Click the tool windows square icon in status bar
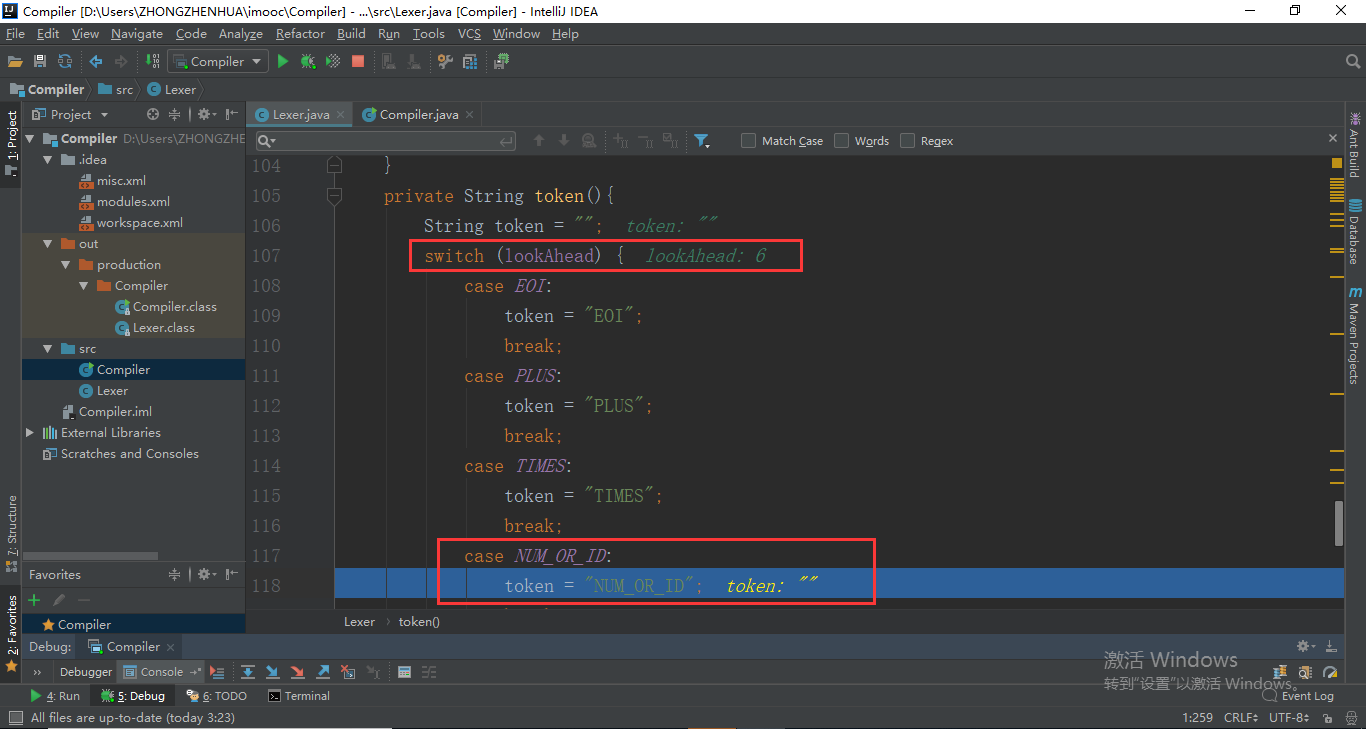This screenshot has width=1366, height=729. [x=15, y=718]
